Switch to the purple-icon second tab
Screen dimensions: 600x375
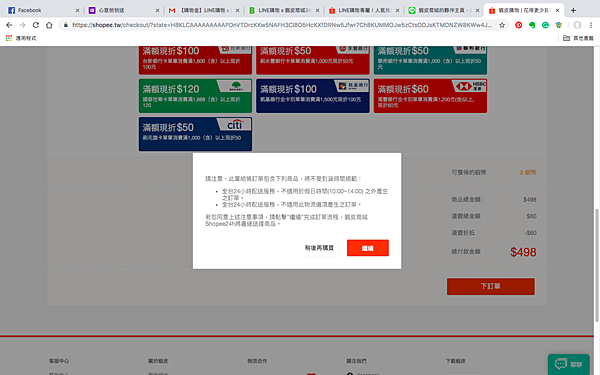pyautogui.click(x=123, y=10)
